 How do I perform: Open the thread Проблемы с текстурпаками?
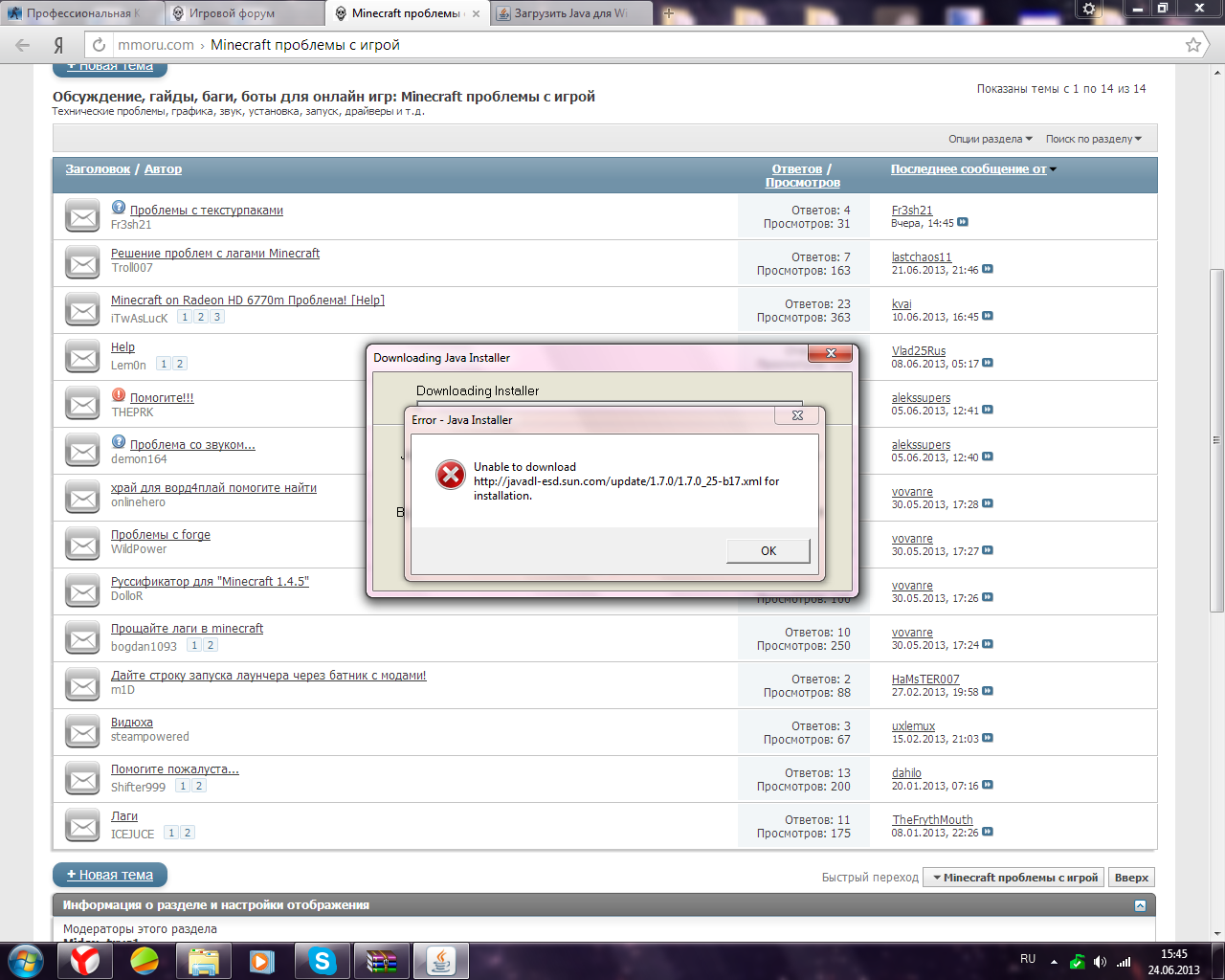click(x=207, y=211)
